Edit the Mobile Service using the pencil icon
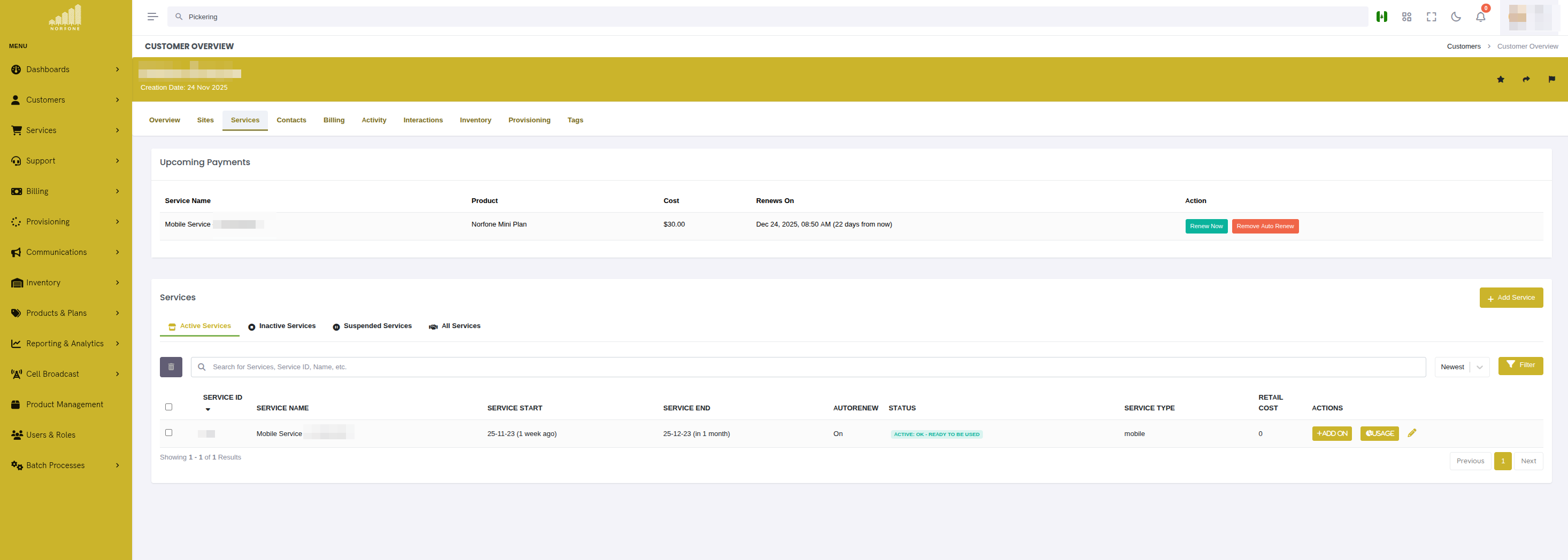 tap(1412, 433)
